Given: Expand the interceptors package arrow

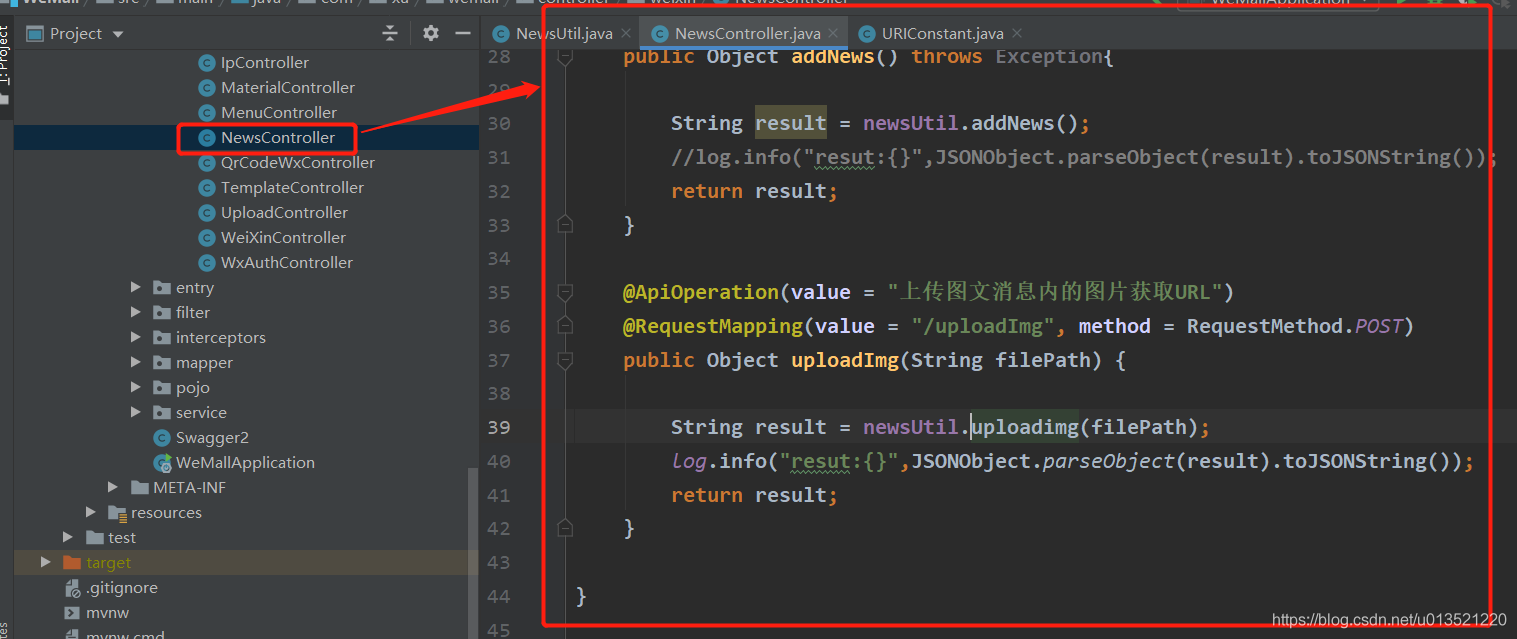Looking at the screenshot, I should pos(136,337).
